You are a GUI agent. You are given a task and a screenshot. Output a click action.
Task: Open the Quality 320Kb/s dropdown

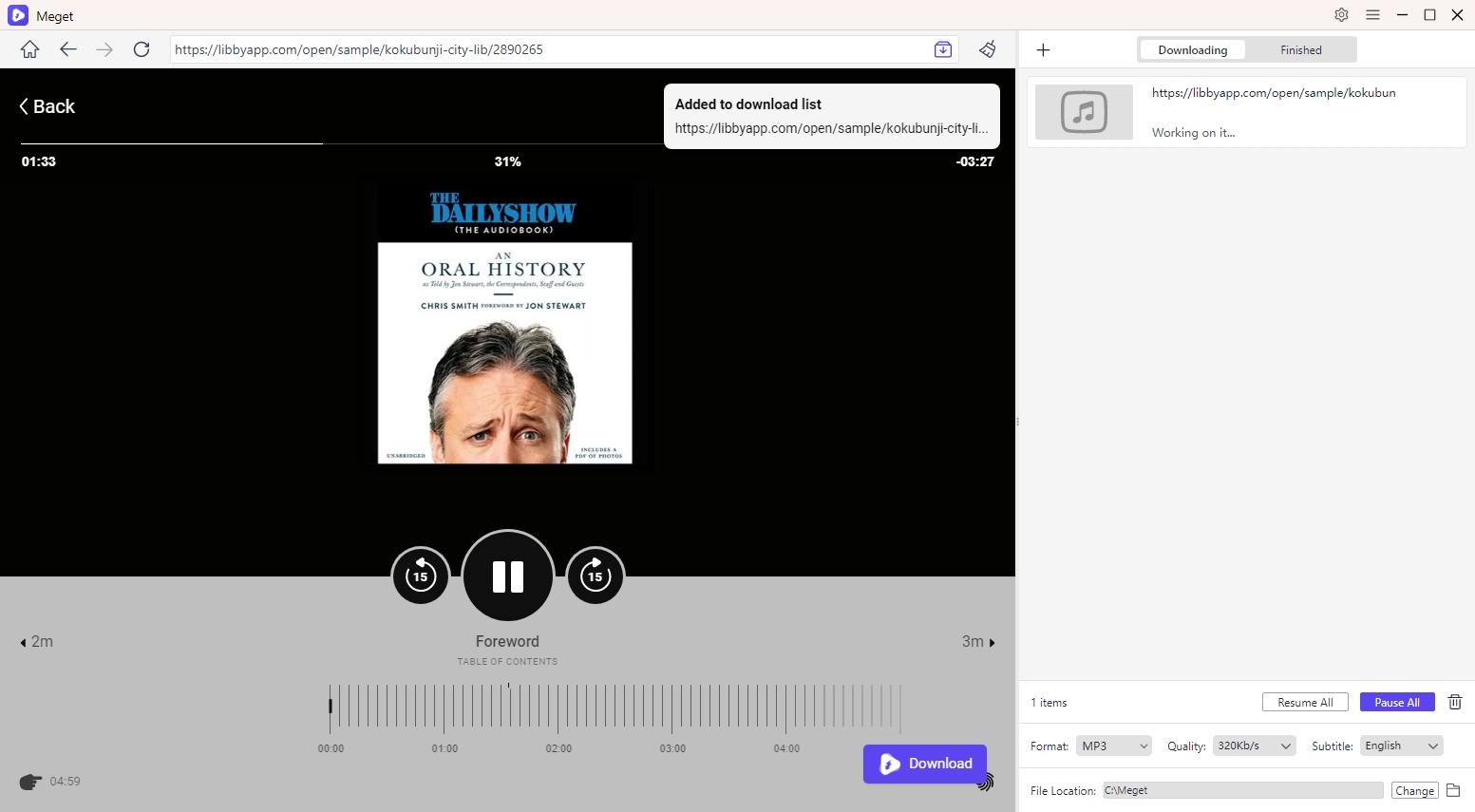1254,746
